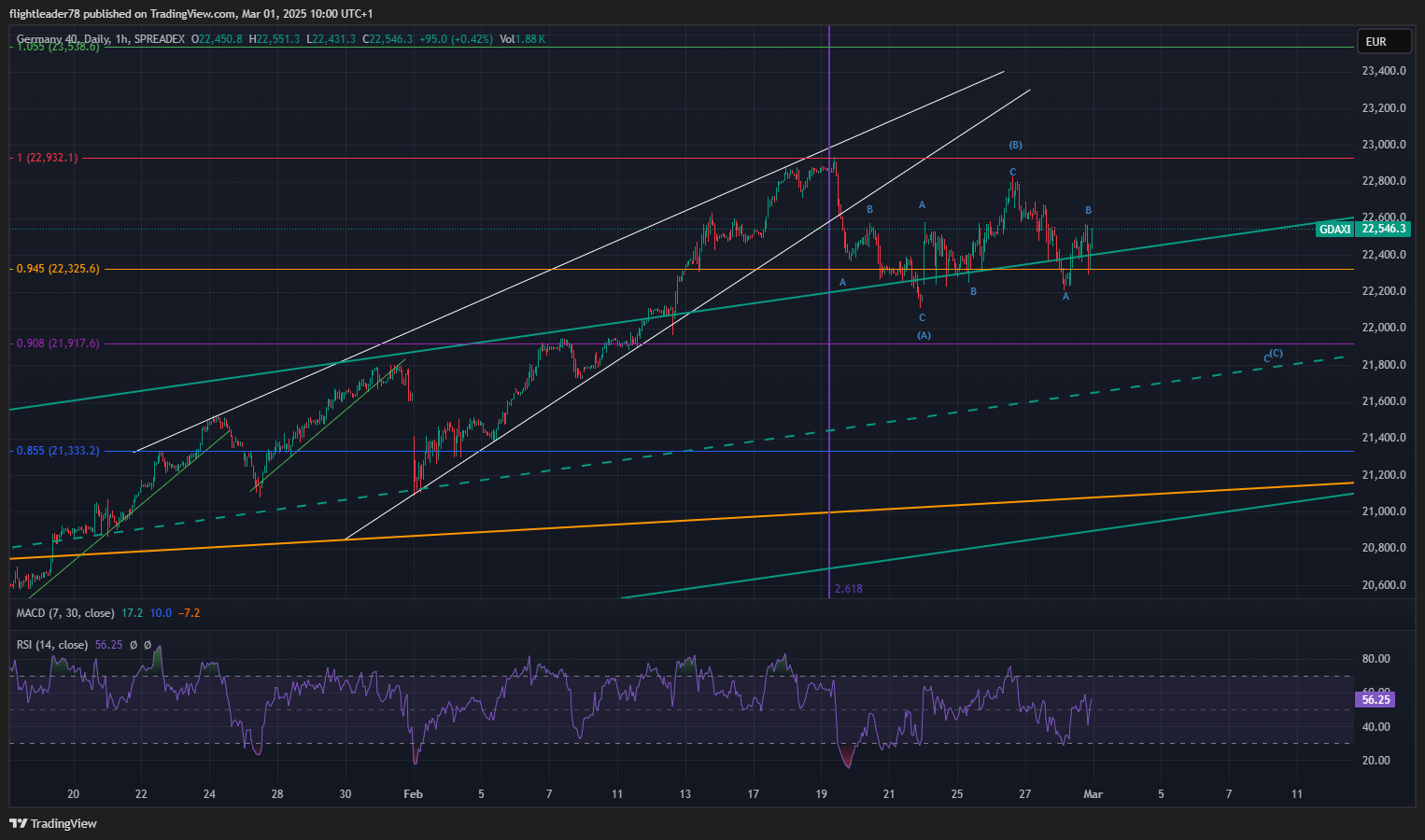This screenshot has height=840, width=1425.
Task: Click the Elliott wave (A) label
Action: pos(924,335)
